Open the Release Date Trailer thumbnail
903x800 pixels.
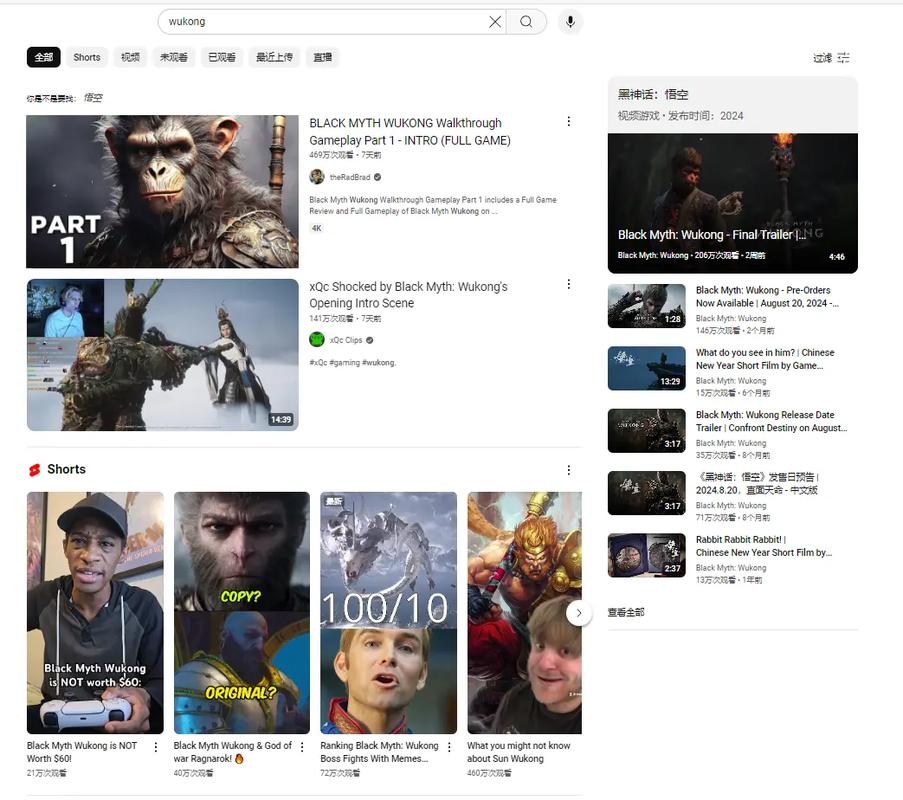(647, 430)
